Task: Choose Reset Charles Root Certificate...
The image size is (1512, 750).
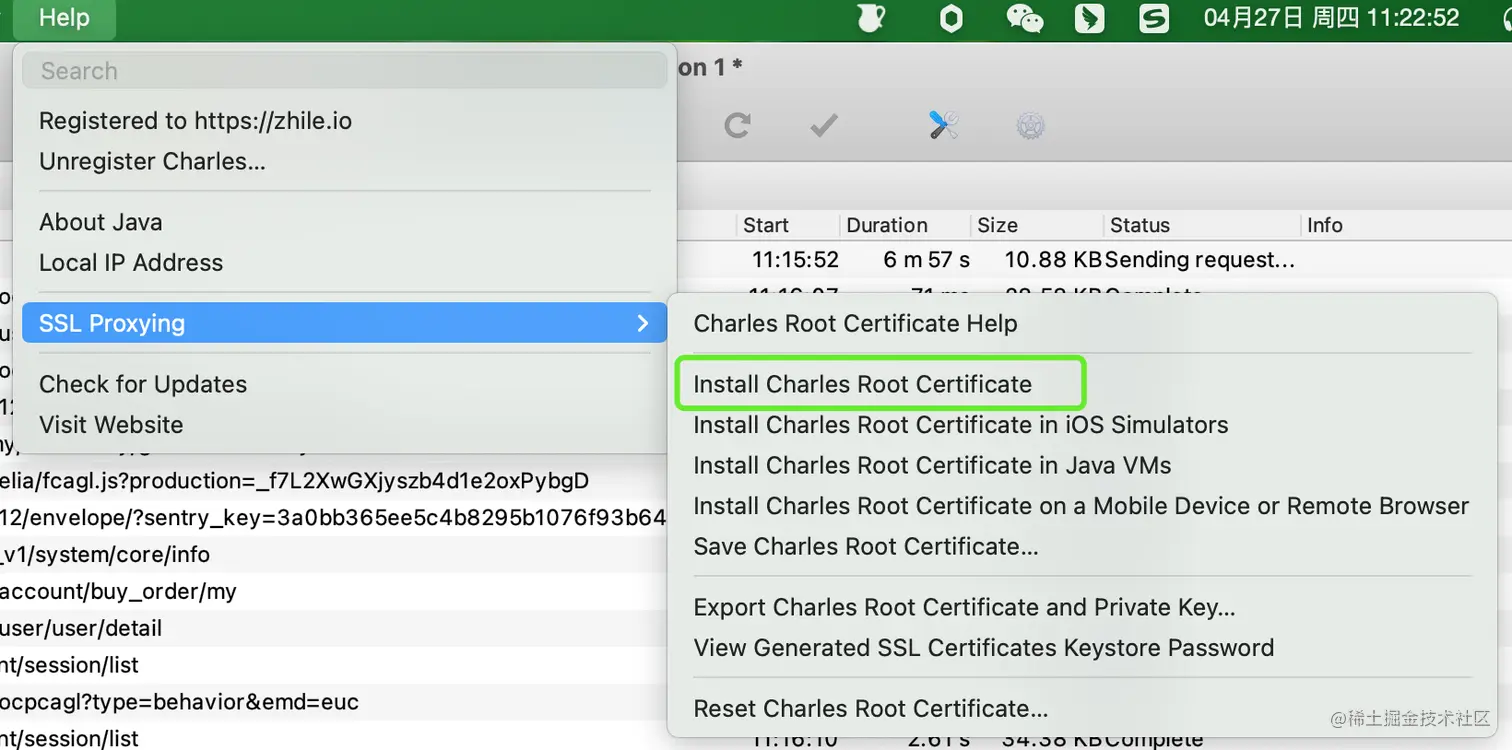Action: 1081,708
